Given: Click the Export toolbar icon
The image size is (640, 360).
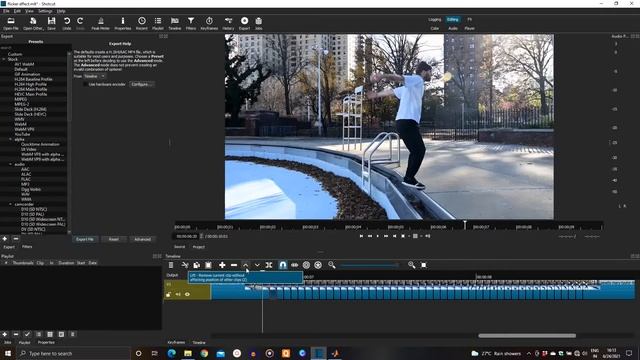Looking at the screenshot, I should [x=244, y=23].
